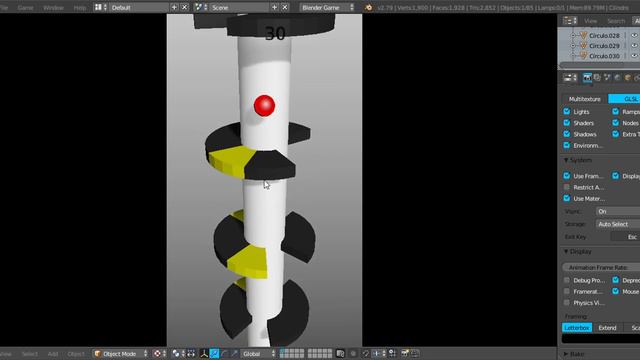Toggle visibility of Circulo.029

634,46
